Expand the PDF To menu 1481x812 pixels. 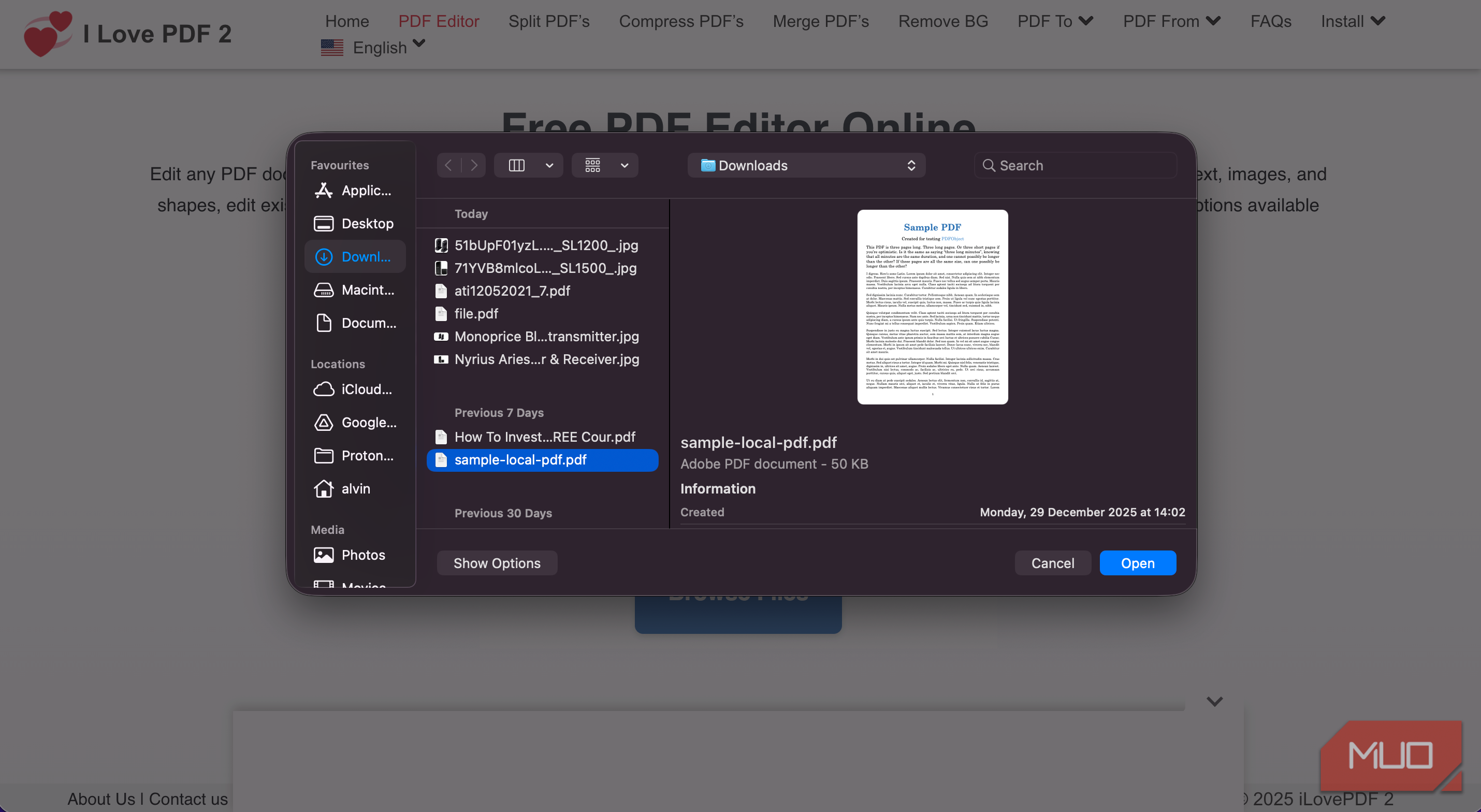1055,21
